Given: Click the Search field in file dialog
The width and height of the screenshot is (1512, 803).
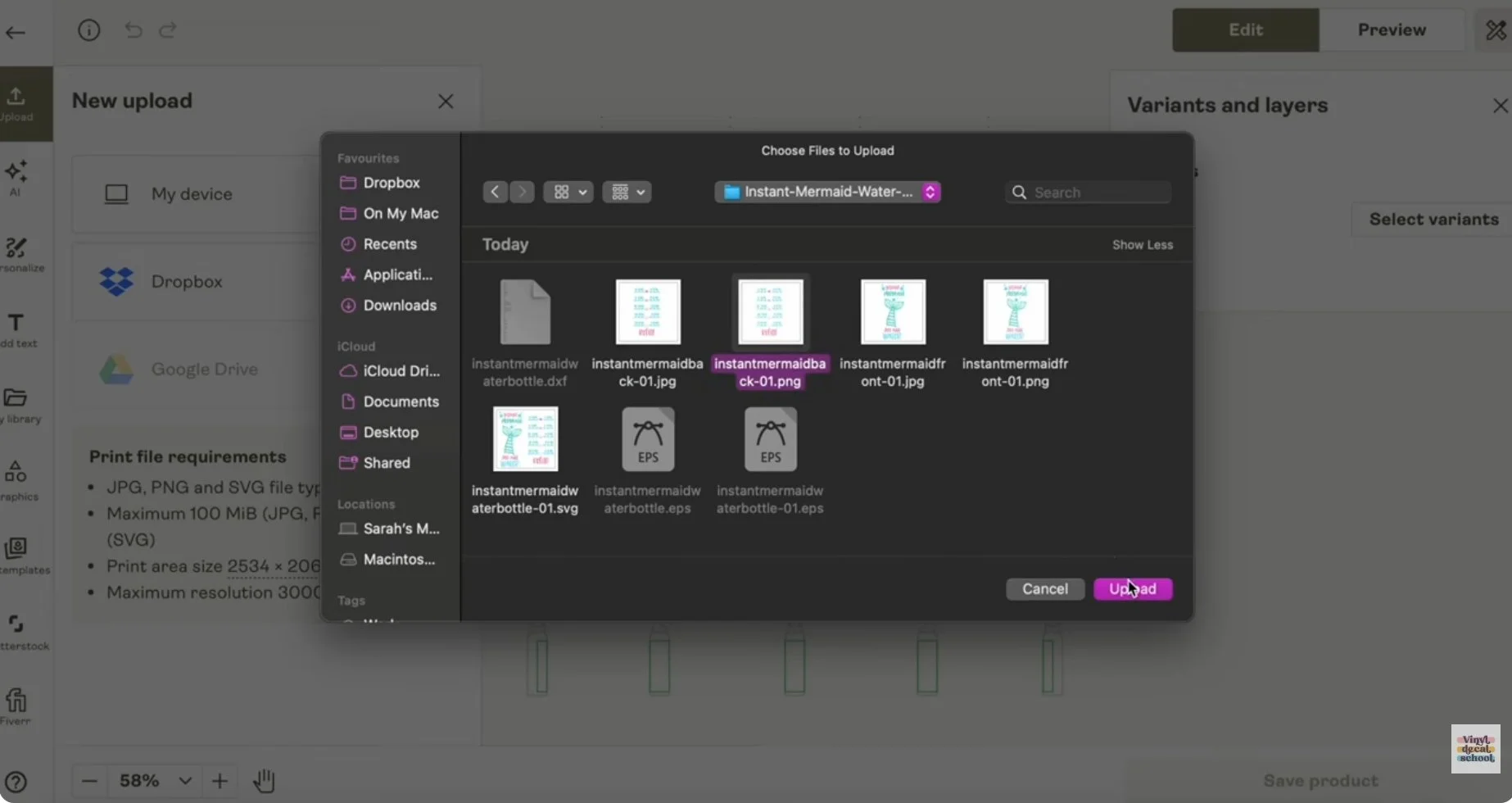Looking at the screenshot, I should pyautogui.click(x=1088, y=193).
